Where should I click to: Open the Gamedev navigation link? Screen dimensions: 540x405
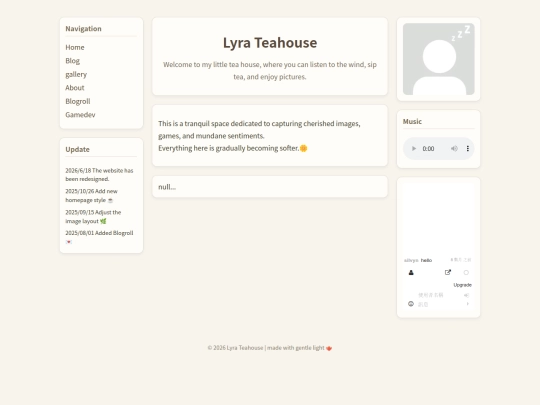pos(80,115)
